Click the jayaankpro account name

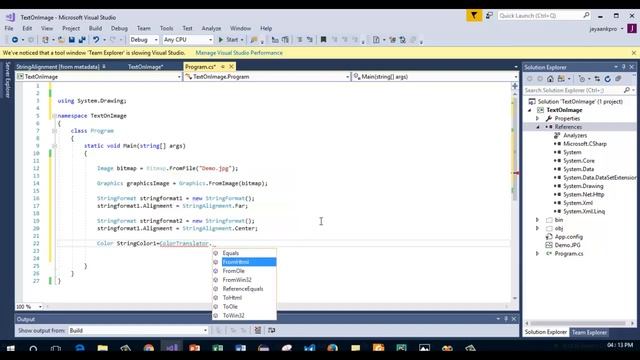603,29
